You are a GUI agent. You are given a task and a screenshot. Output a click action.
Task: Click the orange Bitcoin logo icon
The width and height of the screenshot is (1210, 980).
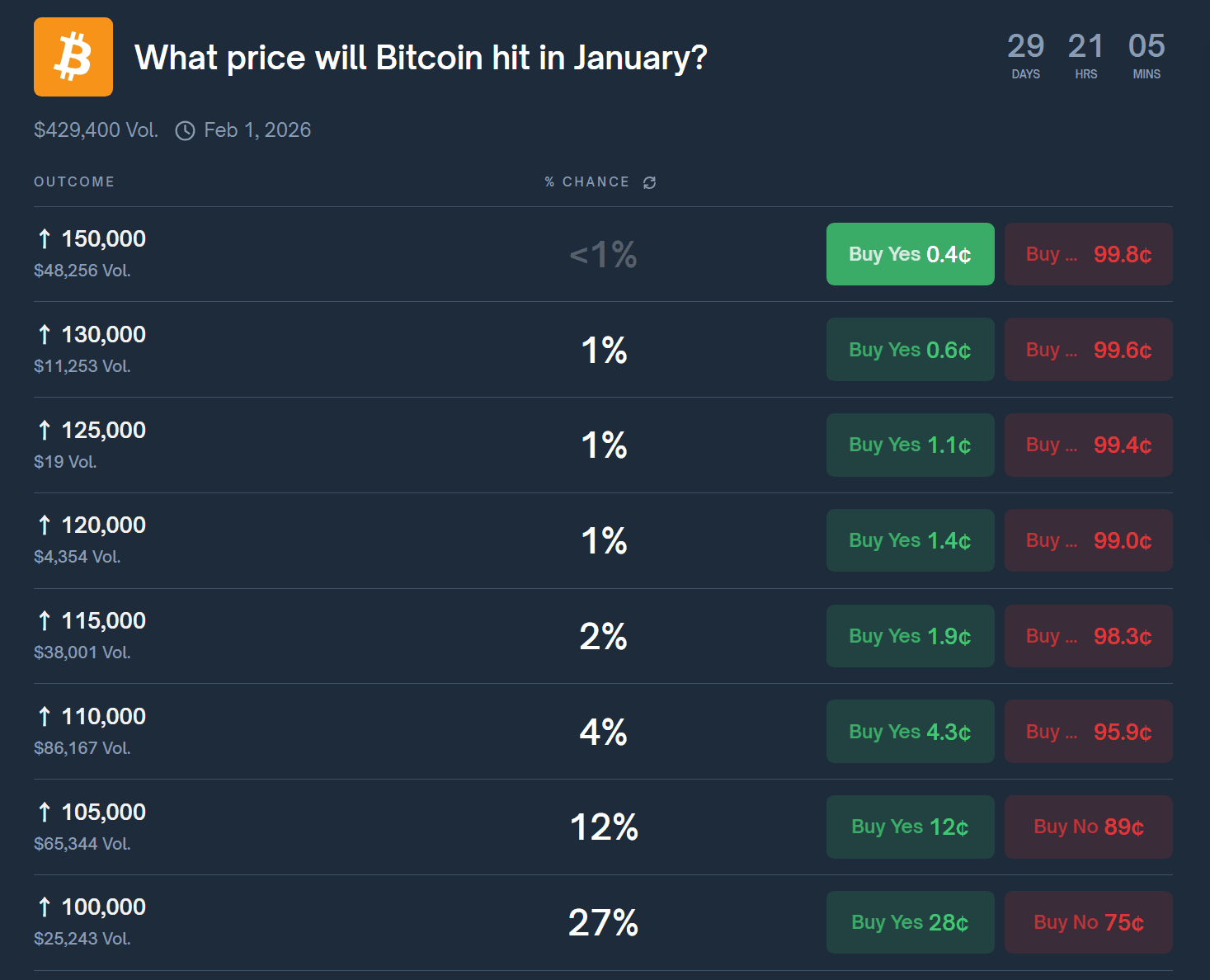click(73, 57)
